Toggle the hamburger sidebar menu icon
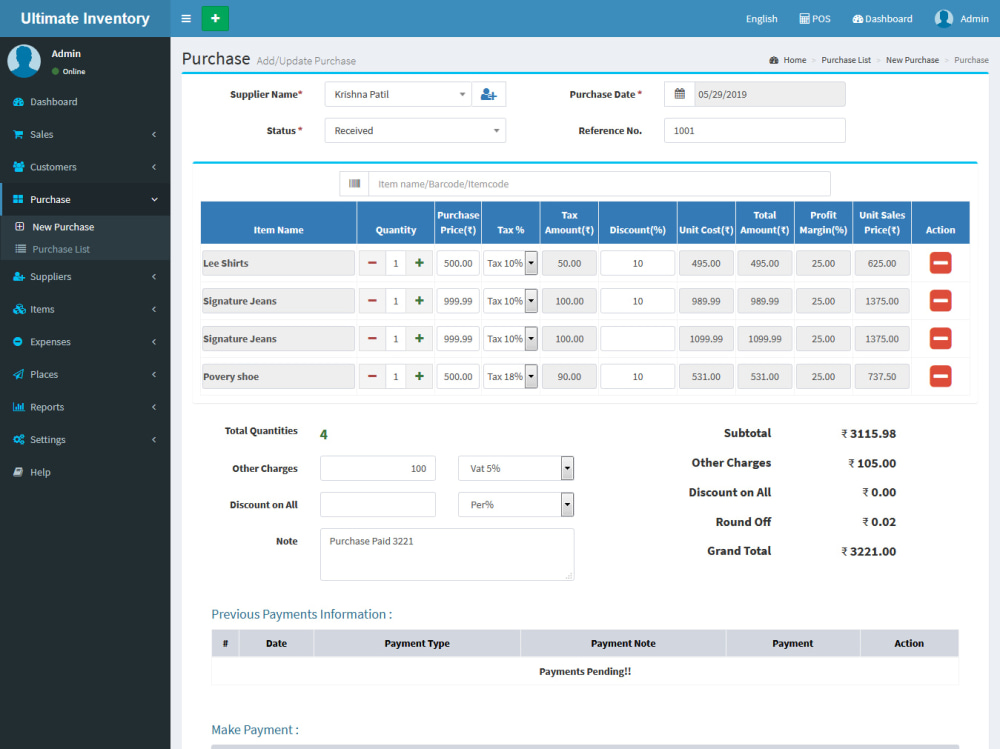Screen dimensions: 1000x749 pos(186,19)
